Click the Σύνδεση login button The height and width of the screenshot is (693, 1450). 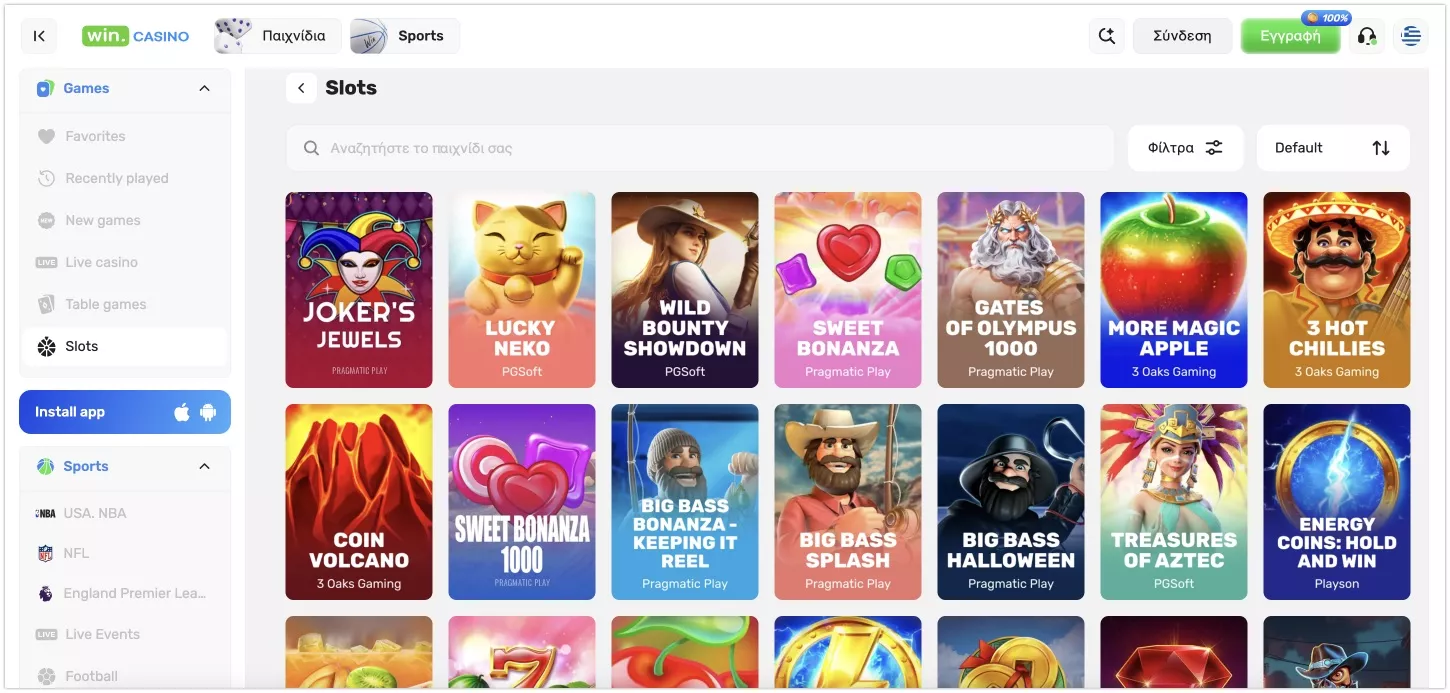point(1182,36)
